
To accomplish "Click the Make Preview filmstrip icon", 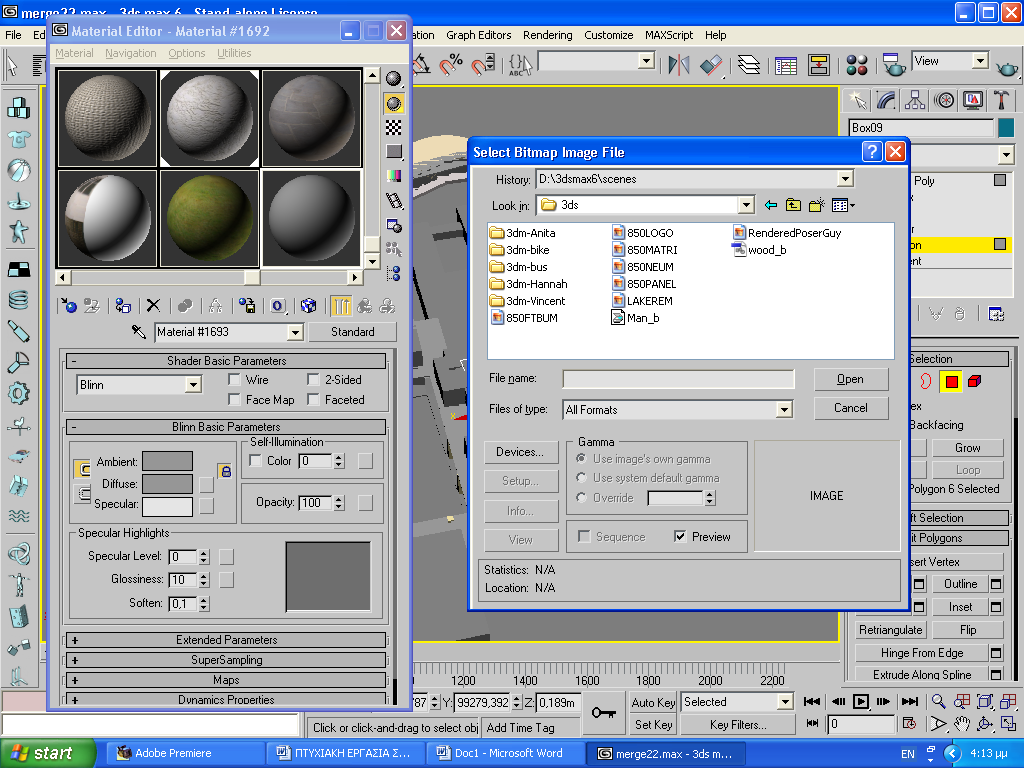I will pyautogui.click(x=394, y=201).
